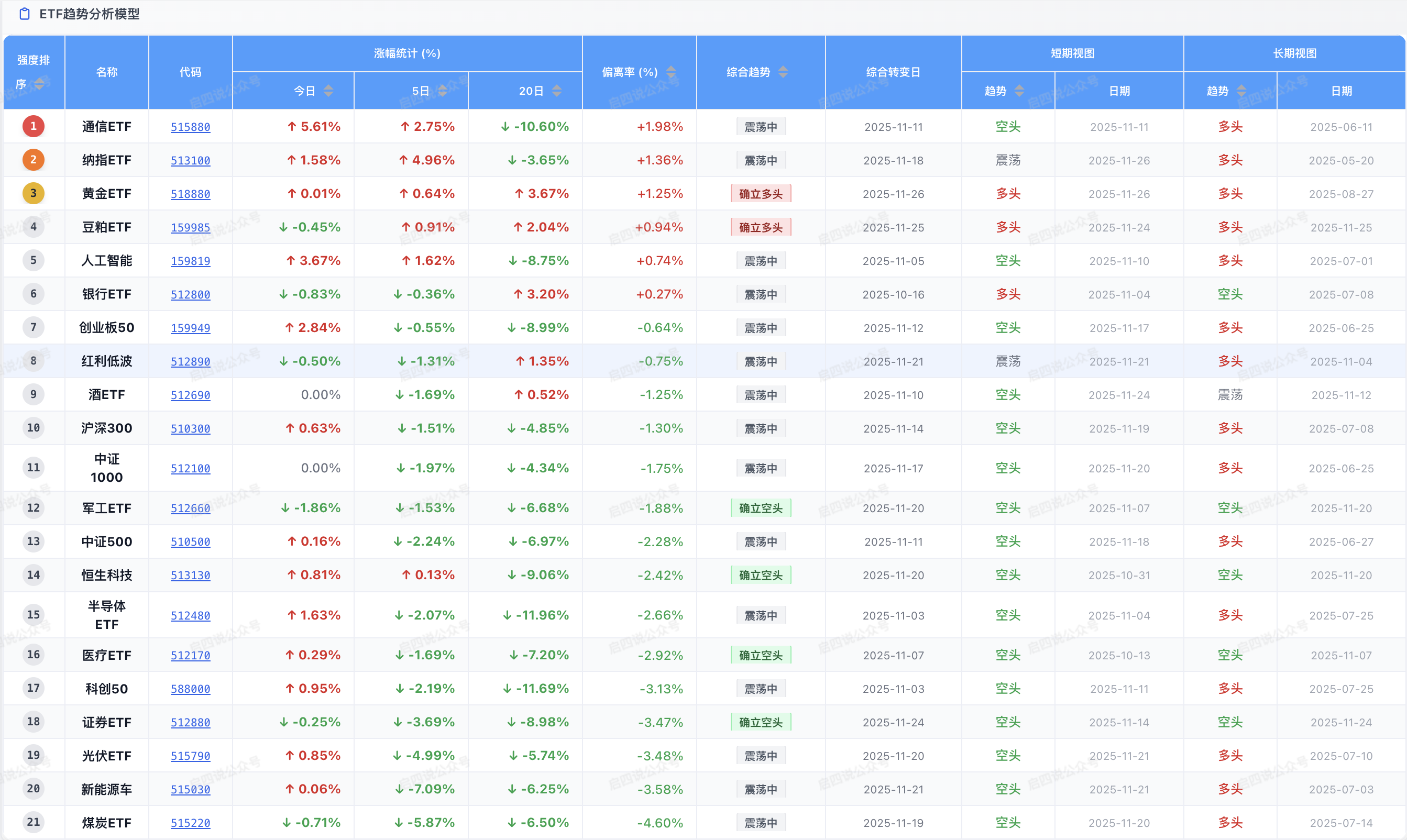
Task: Sort table by 今日 change arrows
Action: 328,91
